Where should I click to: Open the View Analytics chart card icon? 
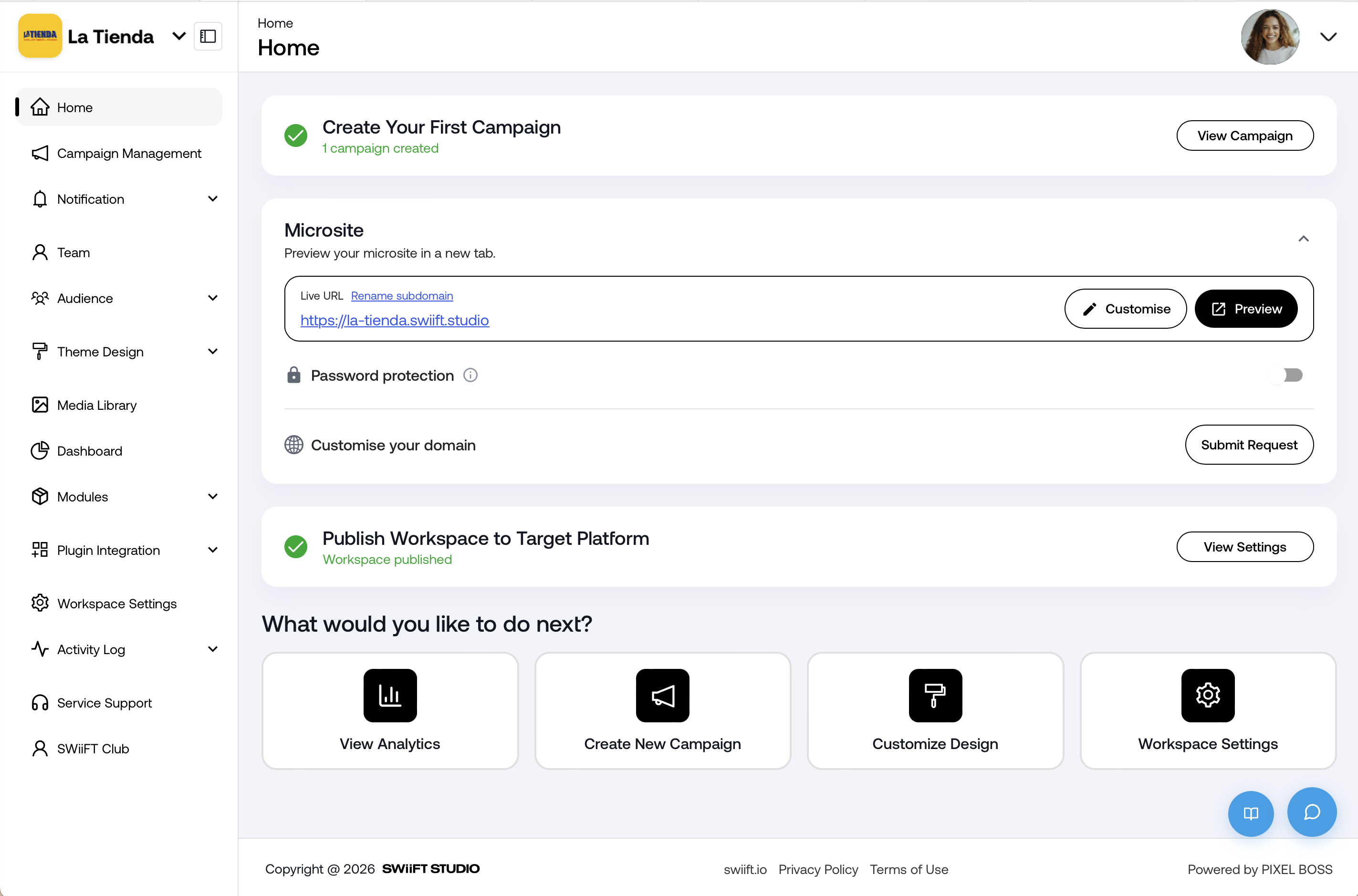(390, 696)
